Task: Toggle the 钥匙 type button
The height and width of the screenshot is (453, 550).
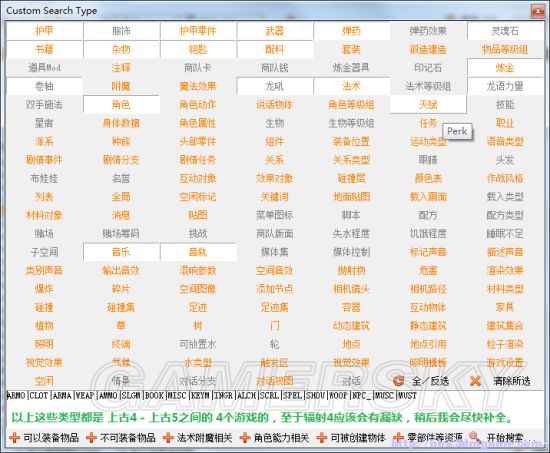Action: (198, 49)
